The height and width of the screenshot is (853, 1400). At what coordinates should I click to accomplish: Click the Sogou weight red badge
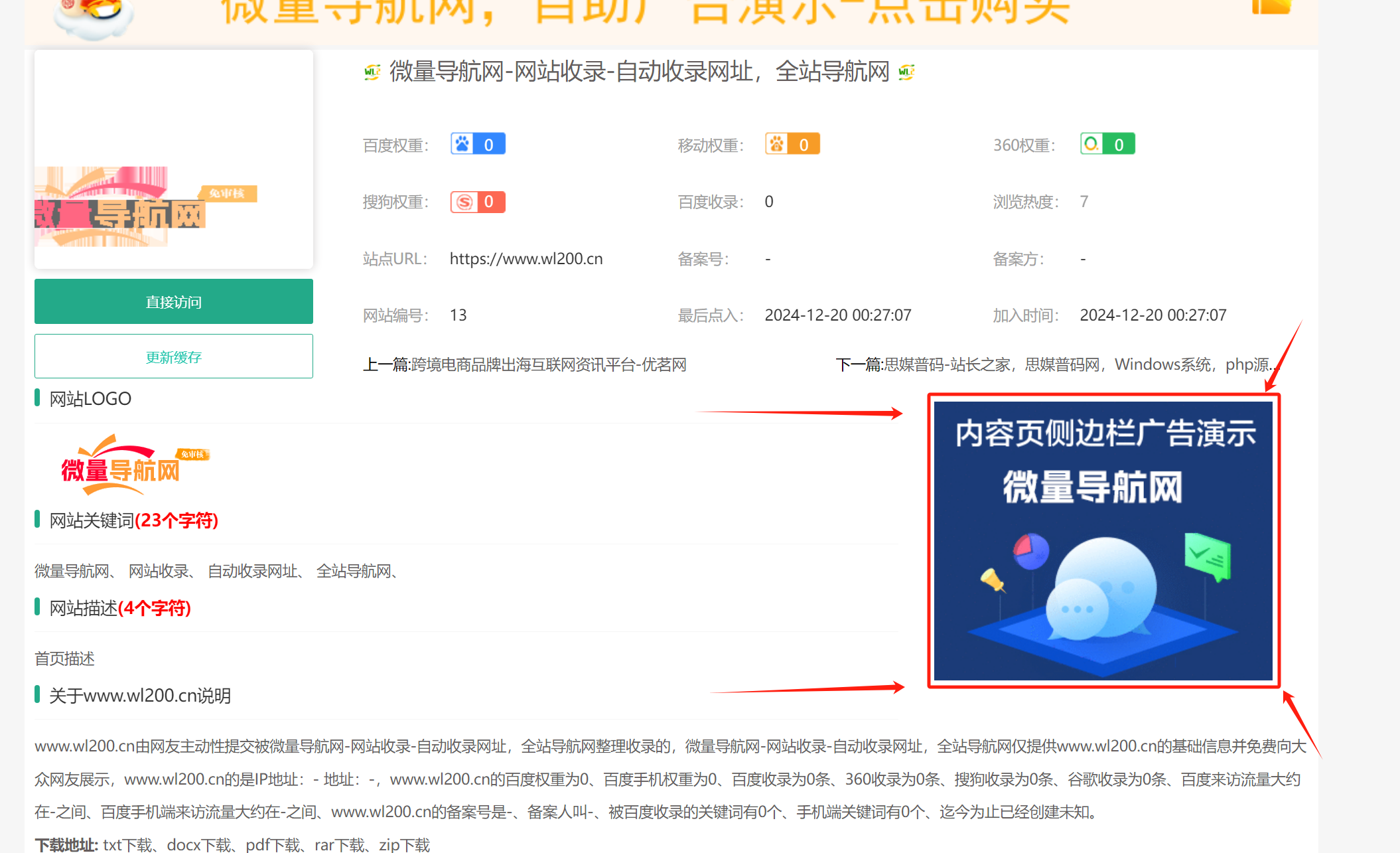coord(478,202)
